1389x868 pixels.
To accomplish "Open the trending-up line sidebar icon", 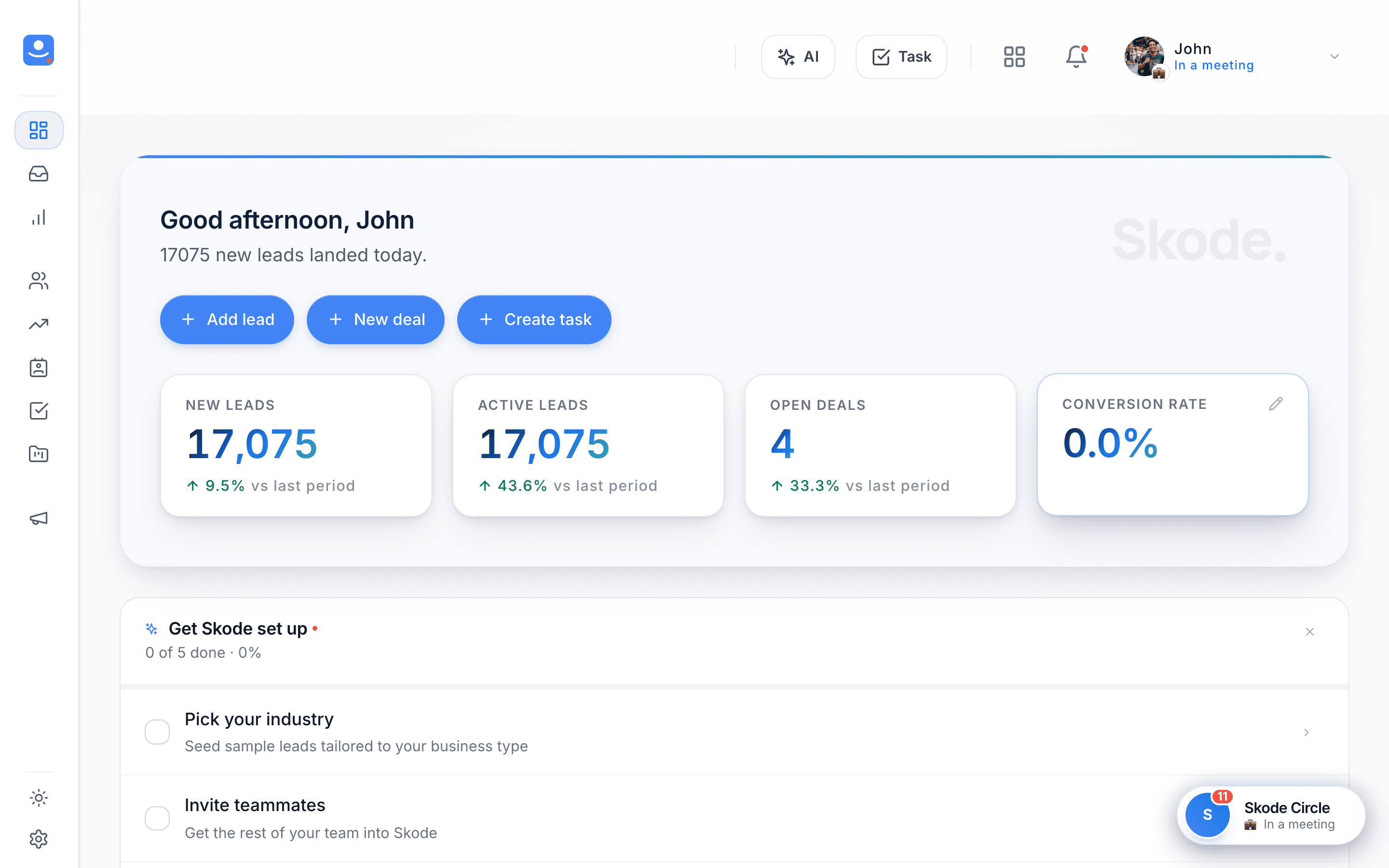I will pyautogui.click(x=39, y=325).
